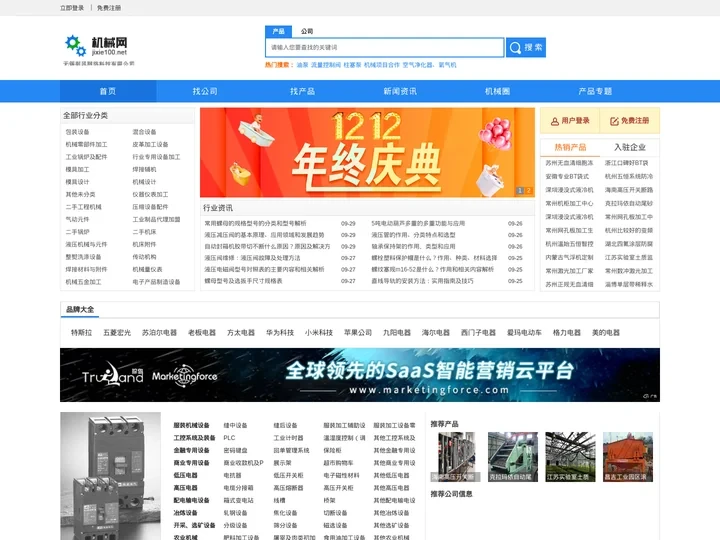720x540 pixels.
Task: Open category 电子产品制造设备
Action: [156, 282]
